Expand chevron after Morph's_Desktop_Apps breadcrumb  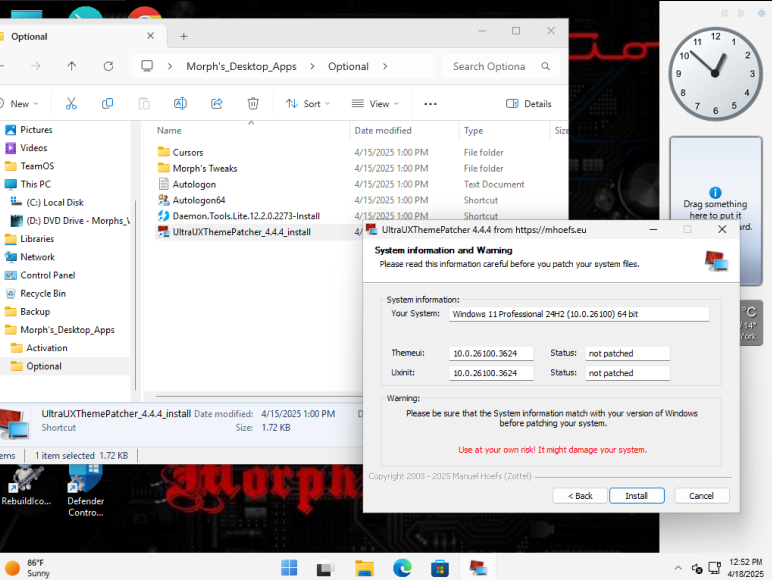pos(312,66)
